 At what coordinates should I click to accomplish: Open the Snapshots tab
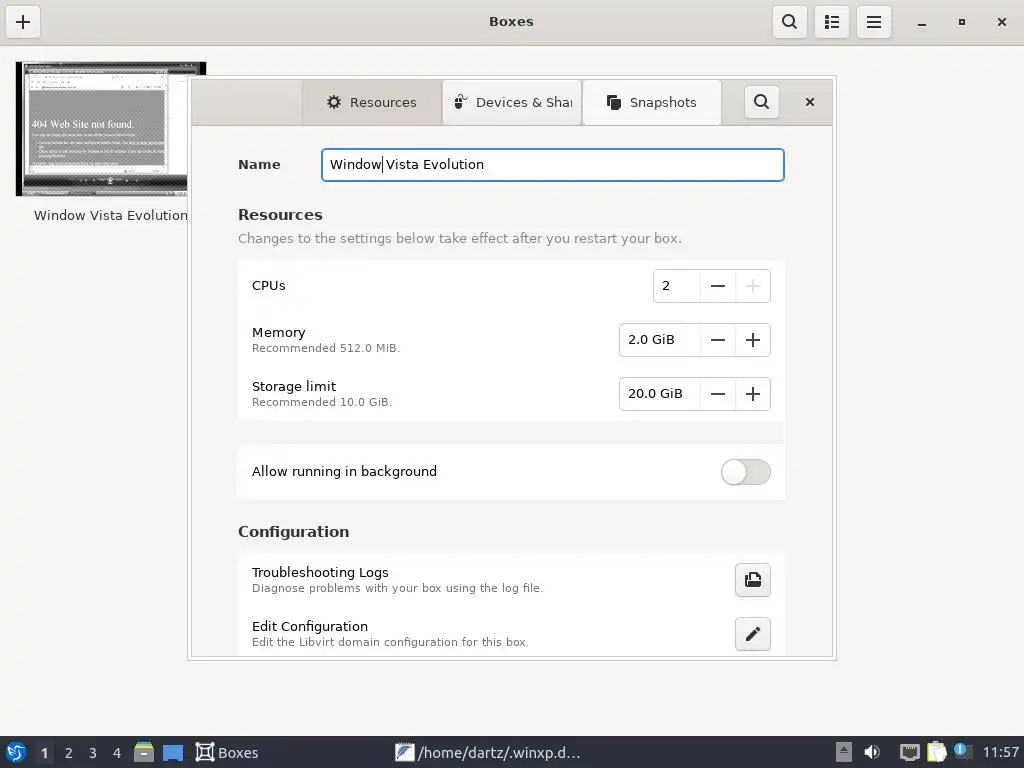click(x=652, y=103)
